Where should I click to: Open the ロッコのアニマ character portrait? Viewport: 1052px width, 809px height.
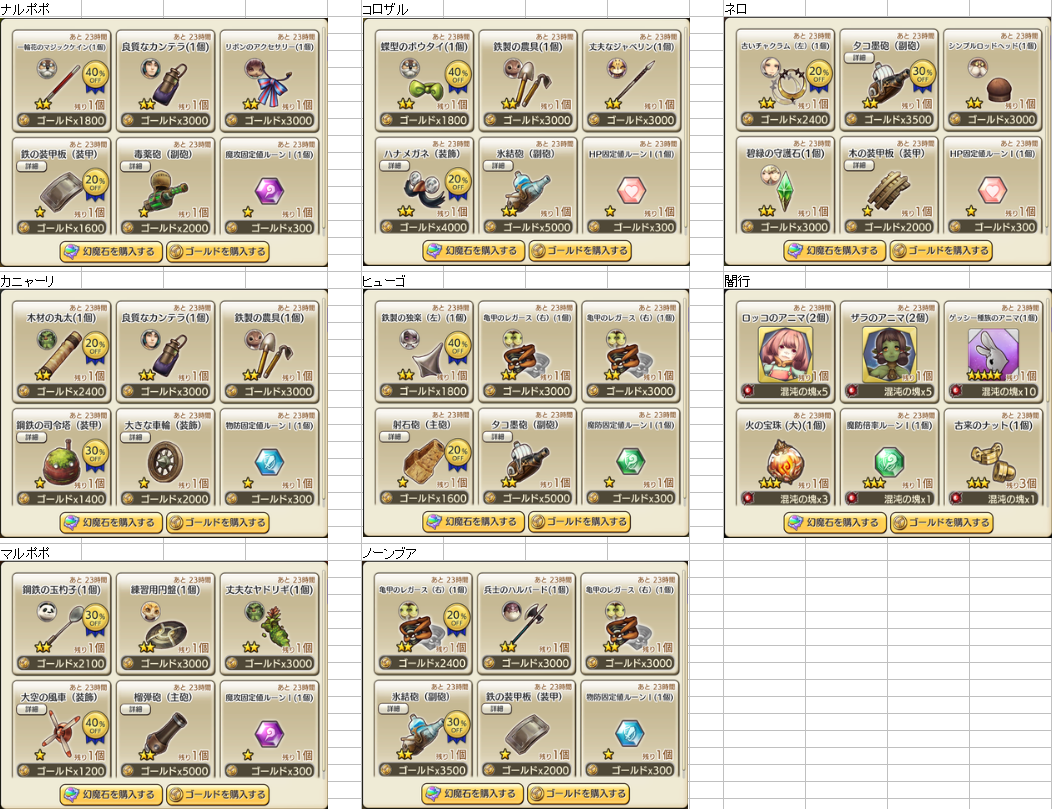[x=784, y=354]
